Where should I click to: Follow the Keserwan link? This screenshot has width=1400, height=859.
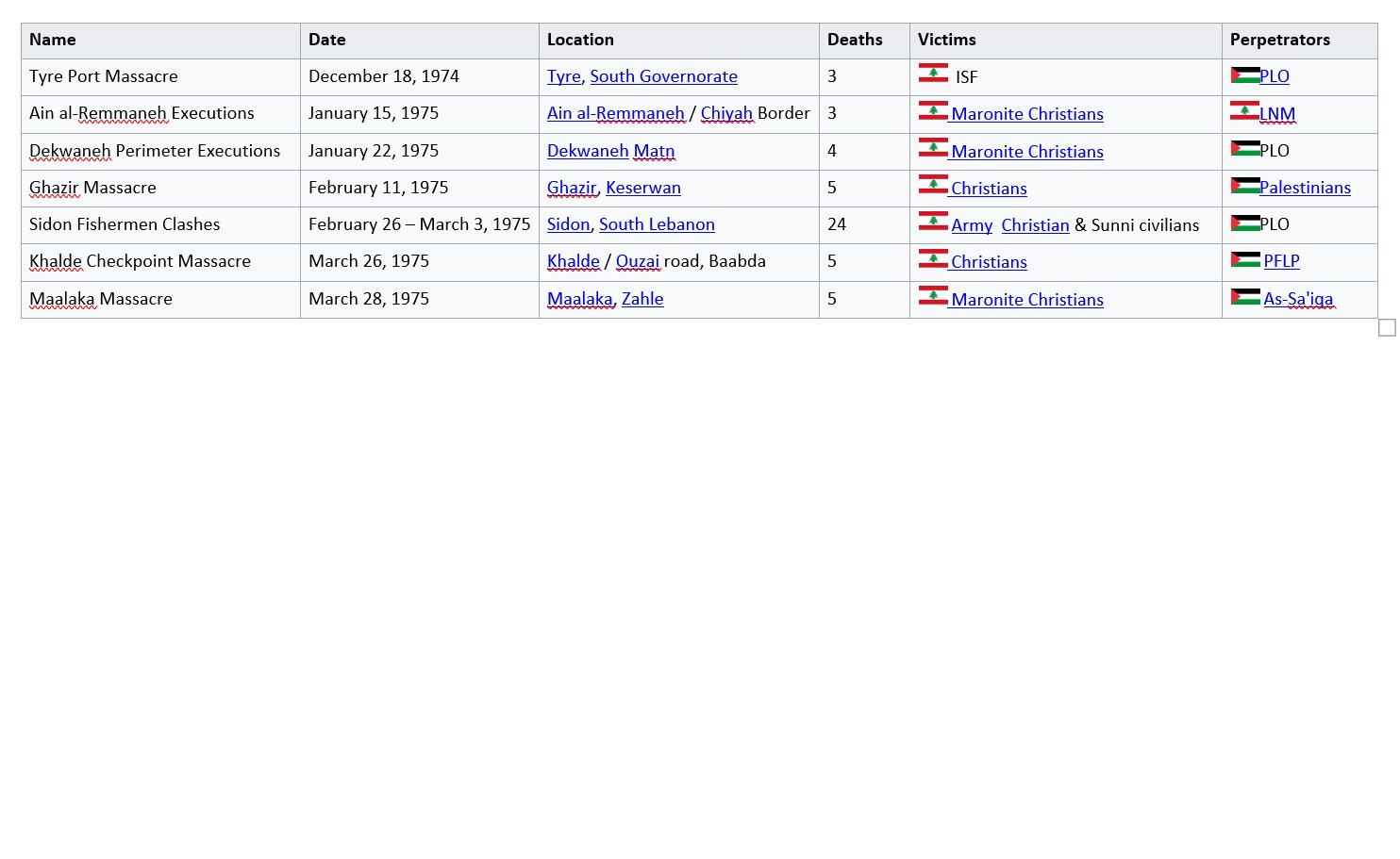(643, 188)
